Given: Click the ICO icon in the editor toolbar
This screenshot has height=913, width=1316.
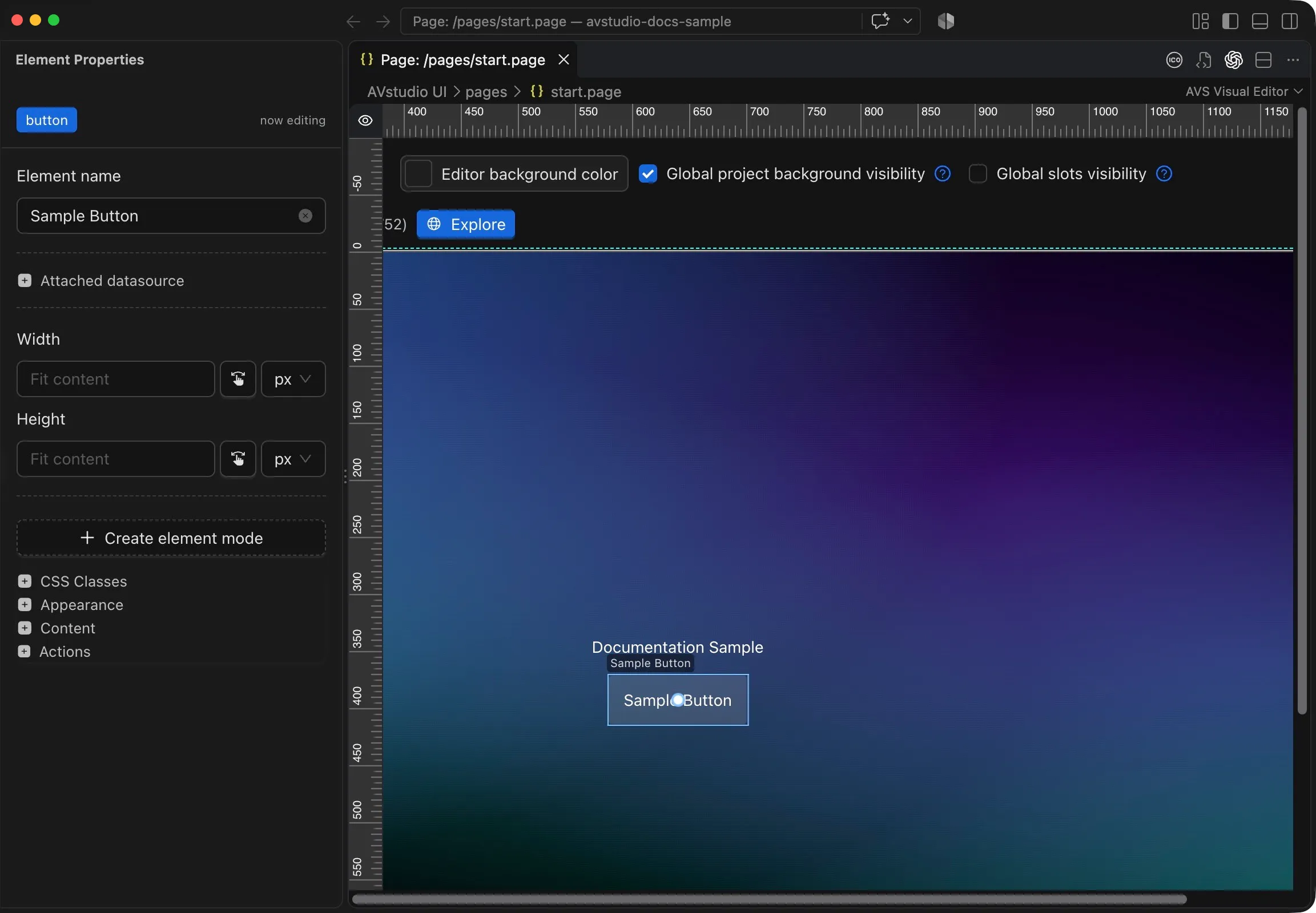Looking at the screenshot, I should pos(1174,60).
